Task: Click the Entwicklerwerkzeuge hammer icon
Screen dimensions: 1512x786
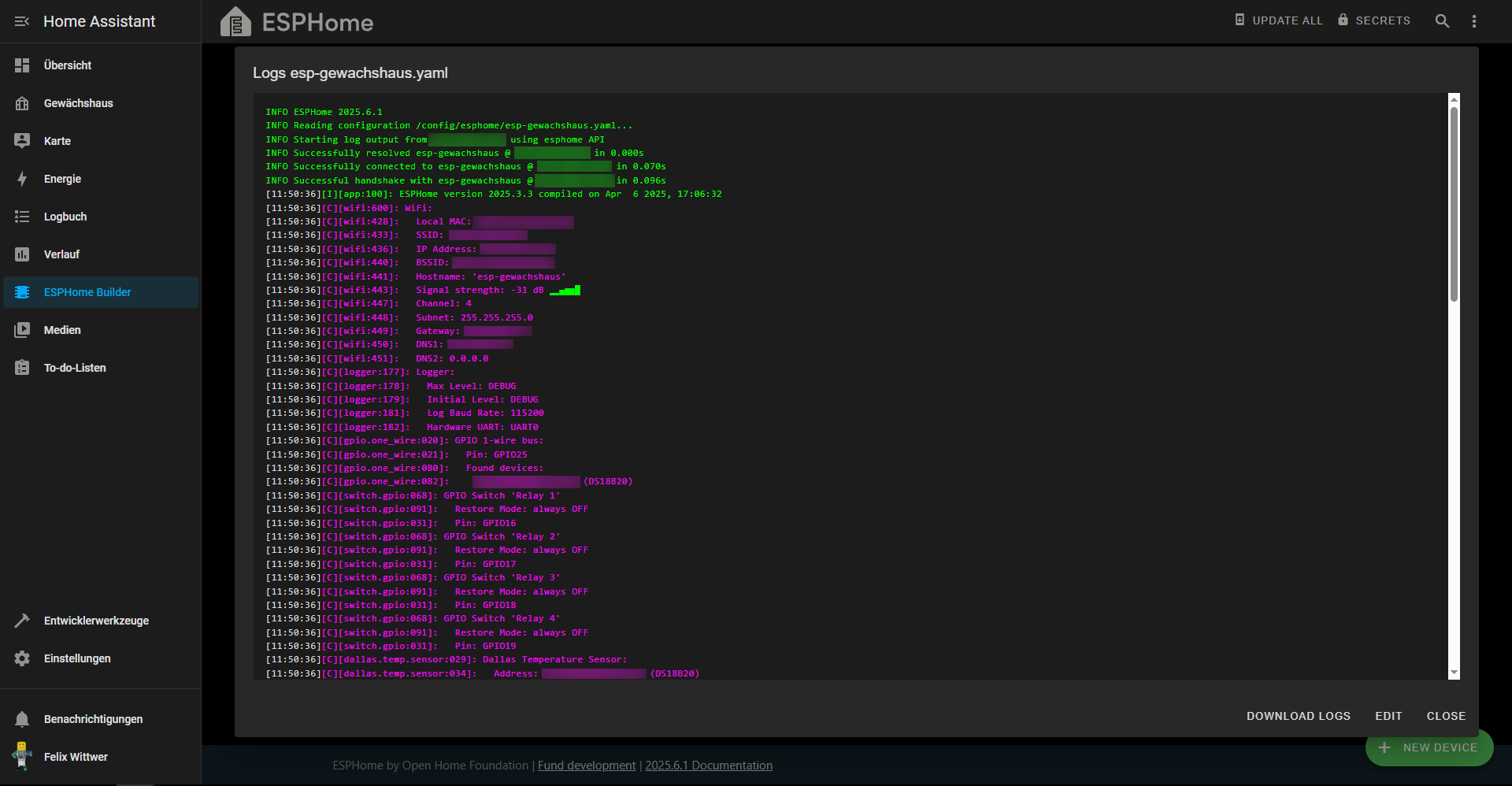Action: tap(22, 621)
